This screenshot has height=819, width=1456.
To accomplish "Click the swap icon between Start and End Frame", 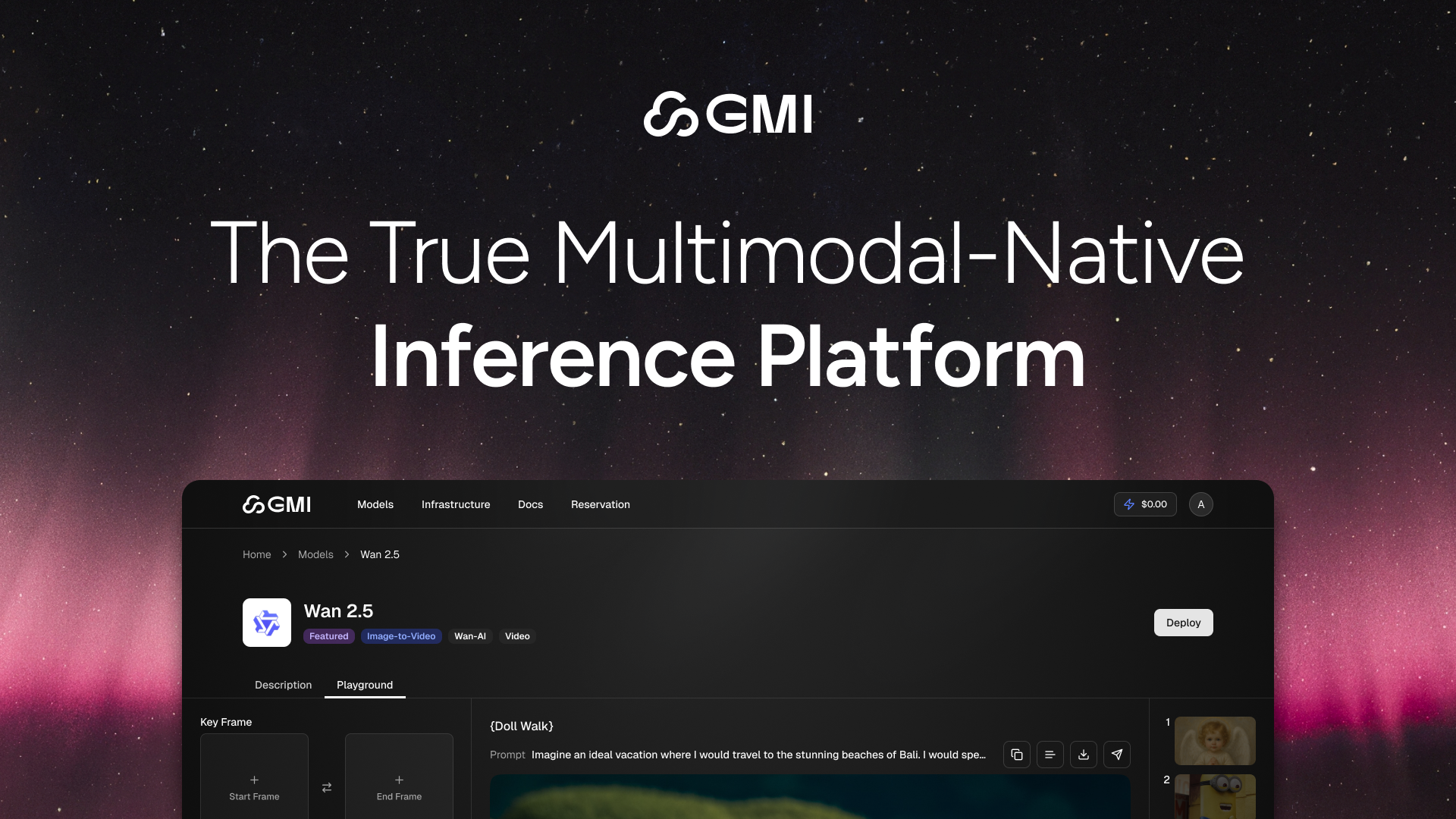I will pos(326,787).
